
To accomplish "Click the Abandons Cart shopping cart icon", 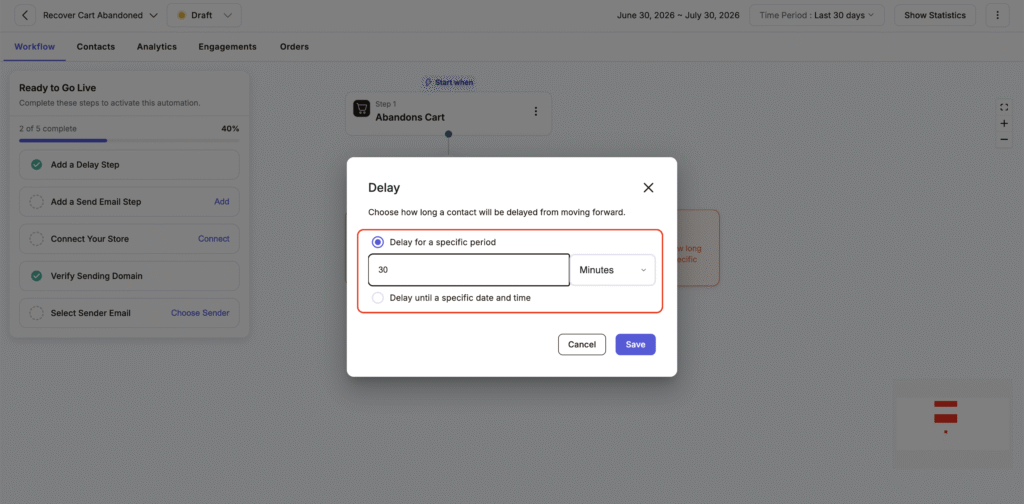I will [x=361, y=108].
